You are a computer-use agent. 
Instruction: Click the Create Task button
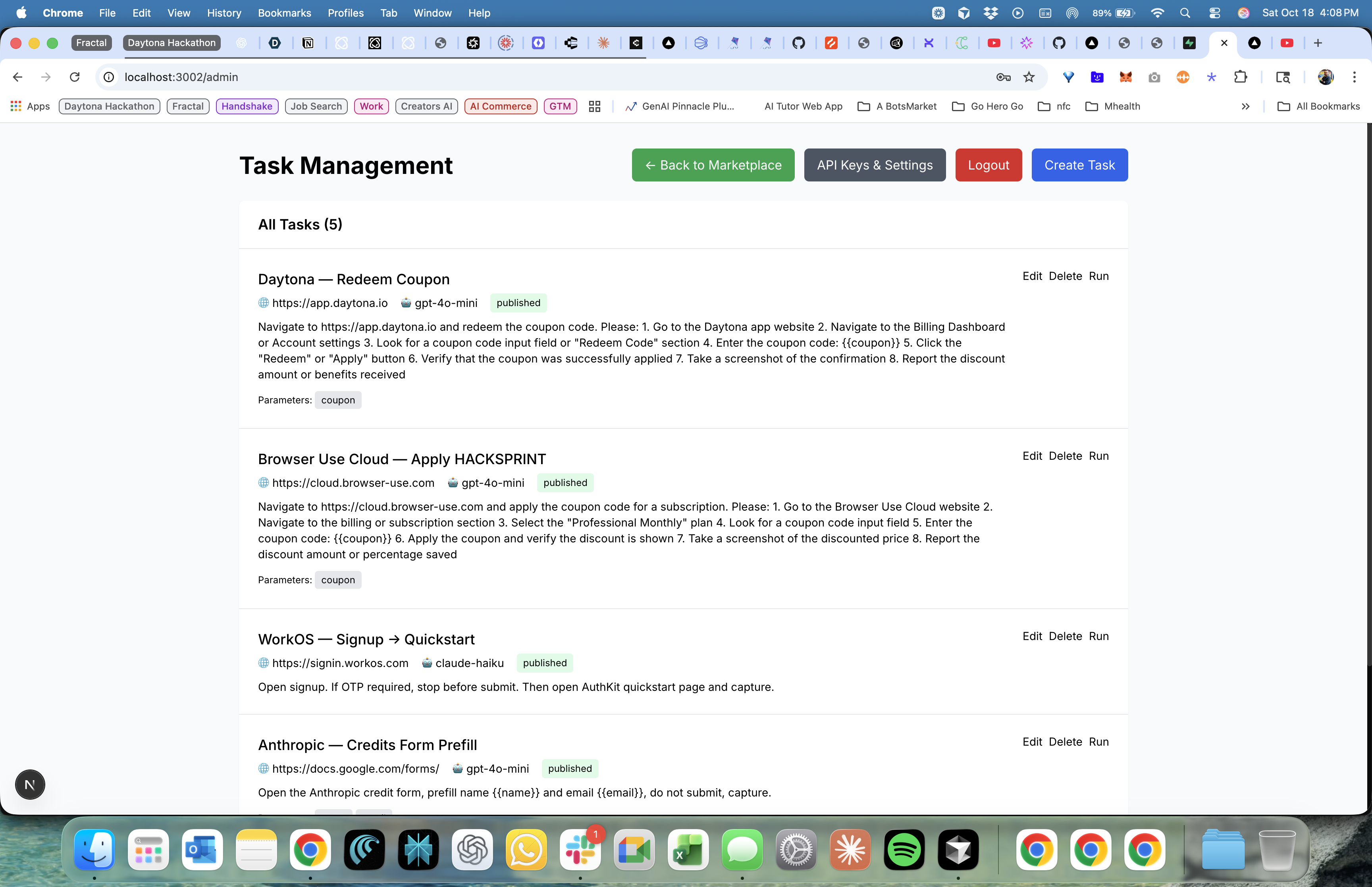1079,165
